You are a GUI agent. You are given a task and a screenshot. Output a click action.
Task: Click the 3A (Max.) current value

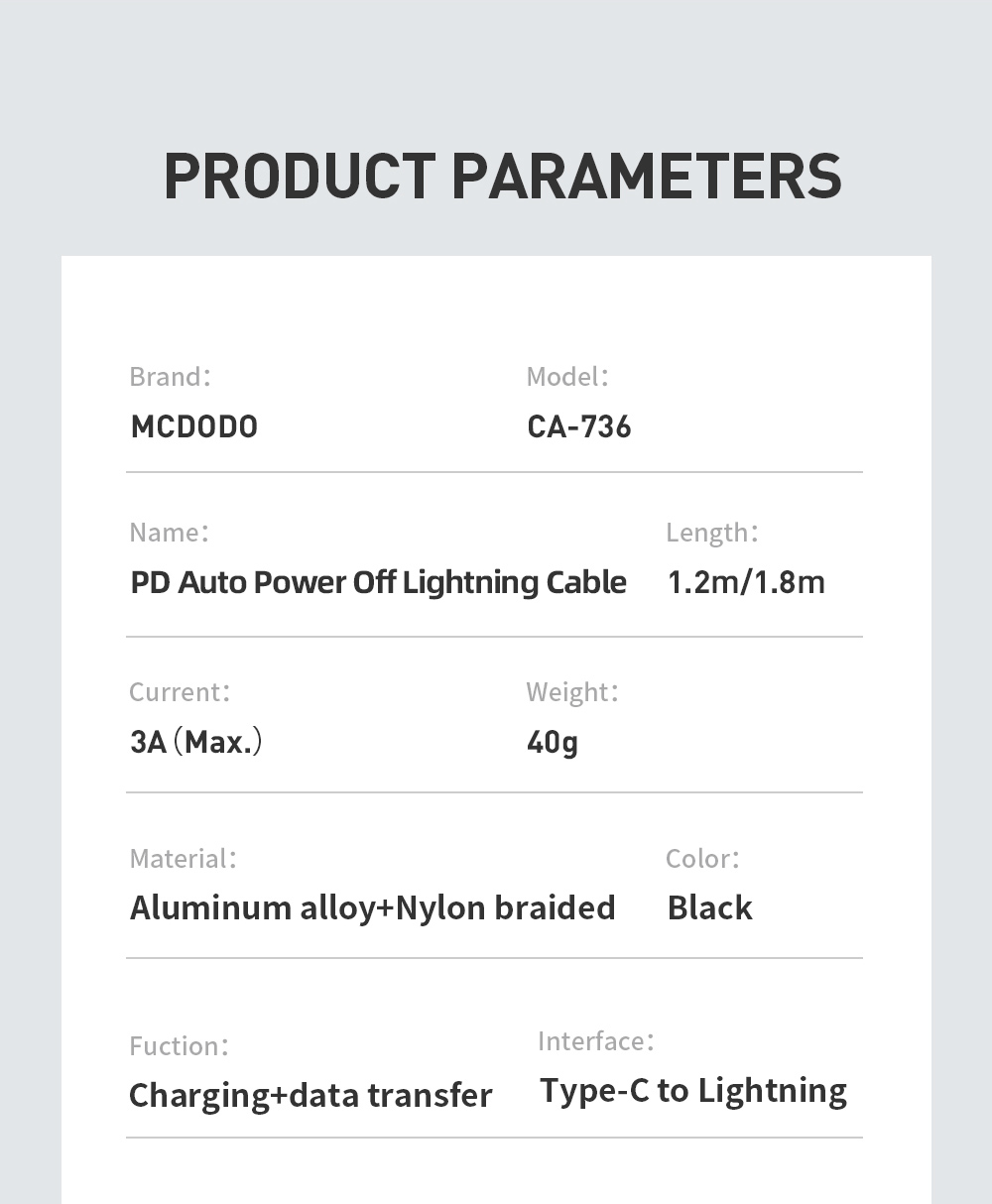[x=196, y=741]
